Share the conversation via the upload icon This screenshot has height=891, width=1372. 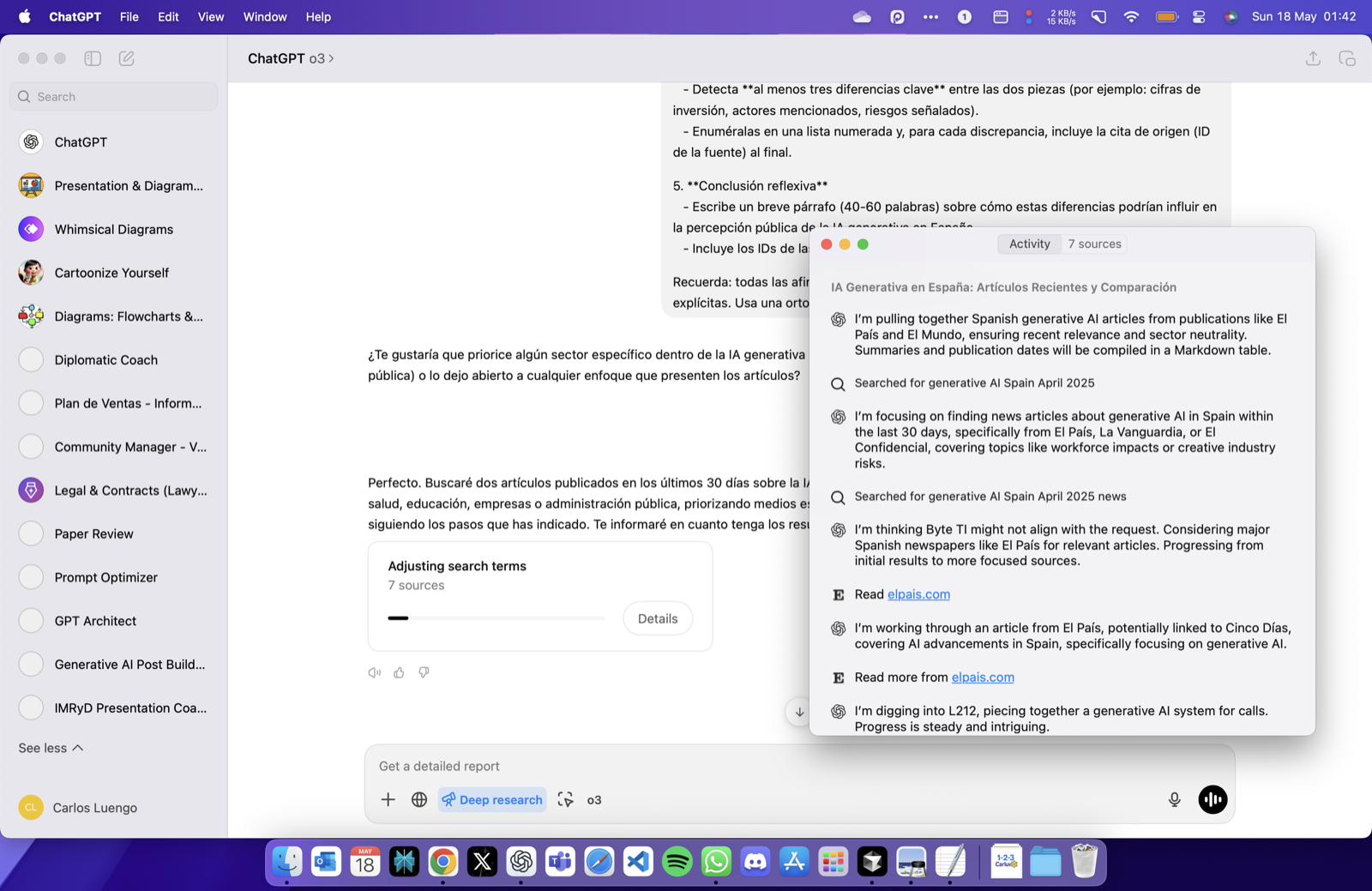click(1312, 58)
